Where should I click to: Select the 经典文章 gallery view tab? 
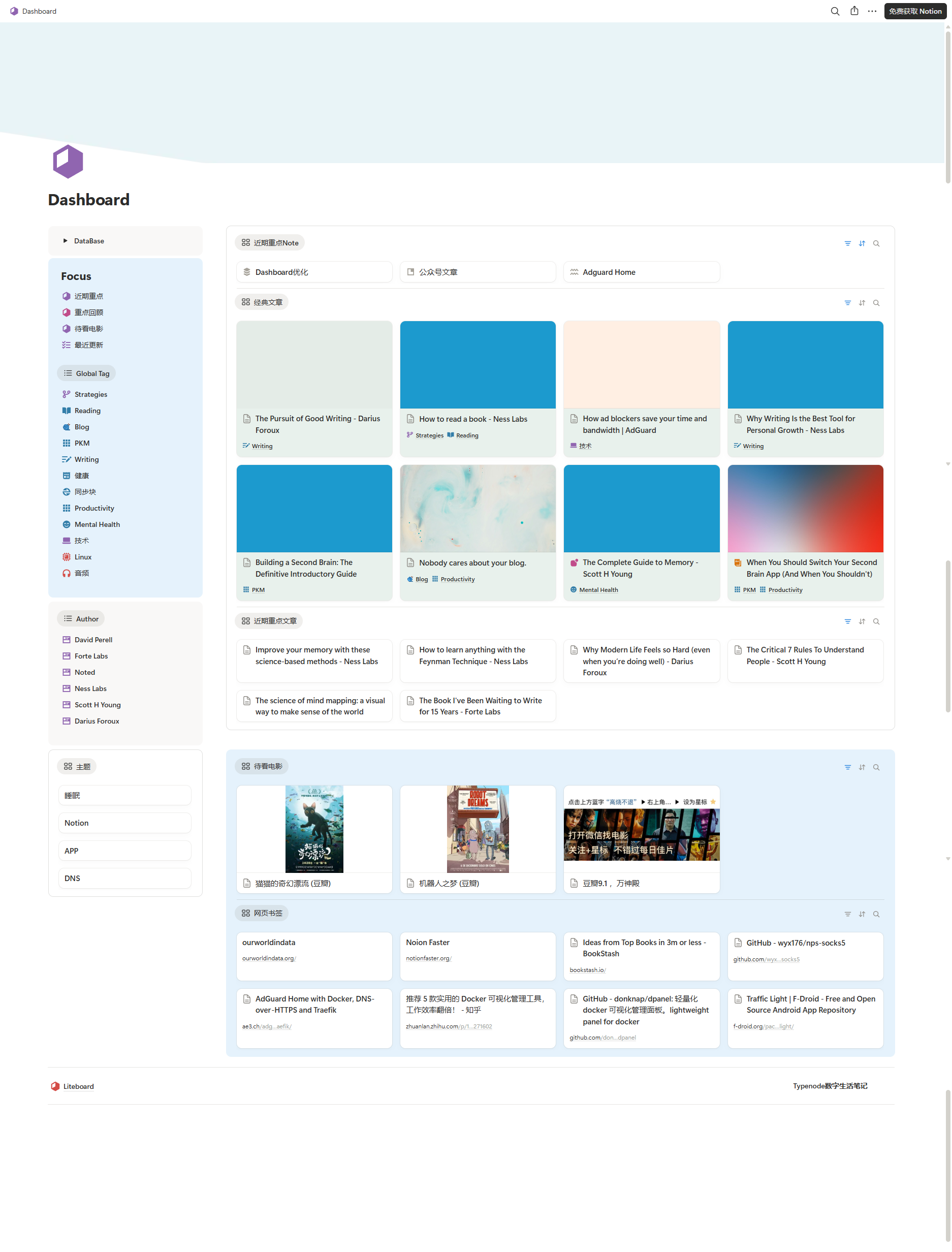tap(262, 303)
